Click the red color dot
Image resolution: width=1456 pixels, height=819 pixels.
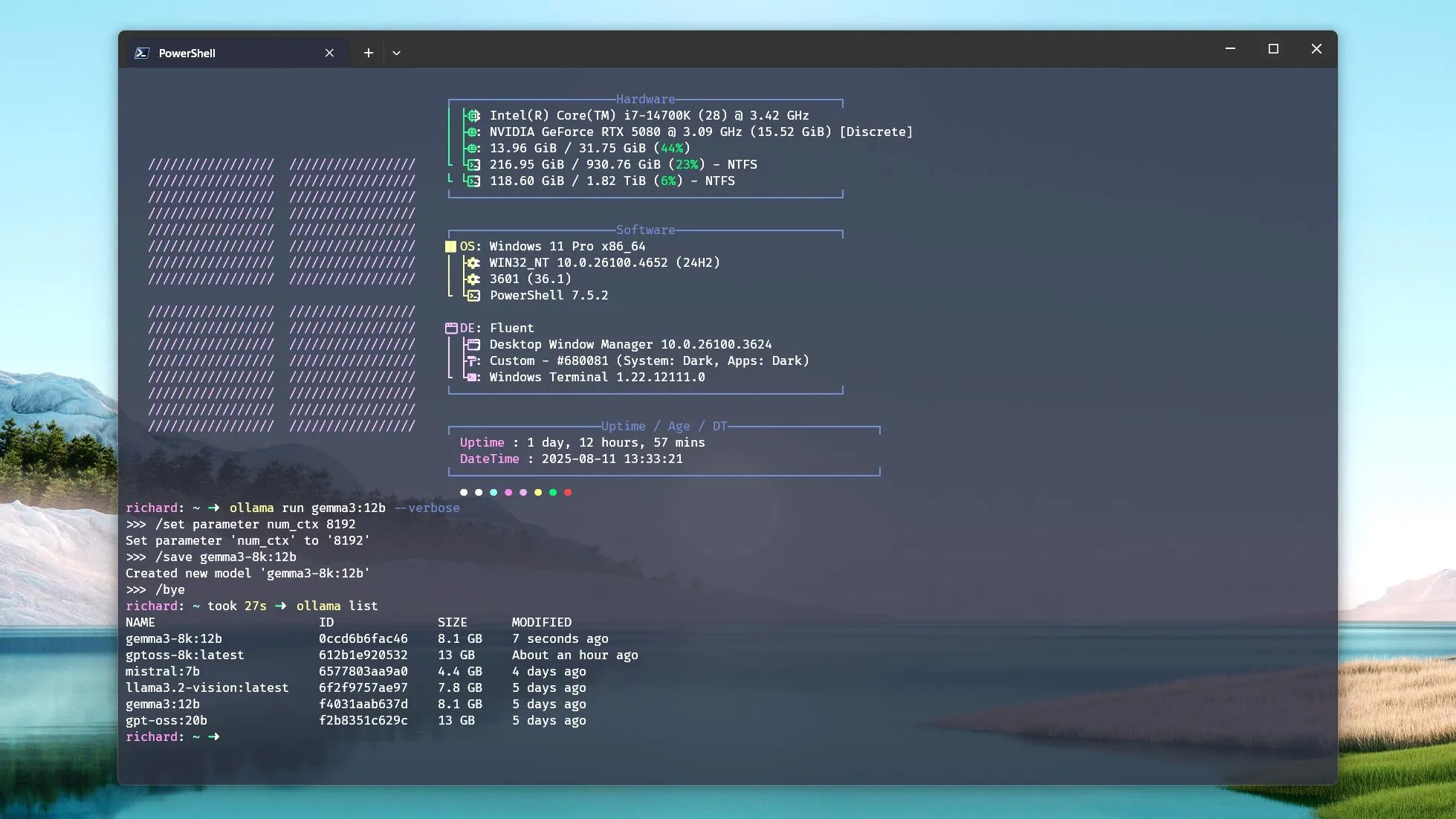(x=568, y=492)
